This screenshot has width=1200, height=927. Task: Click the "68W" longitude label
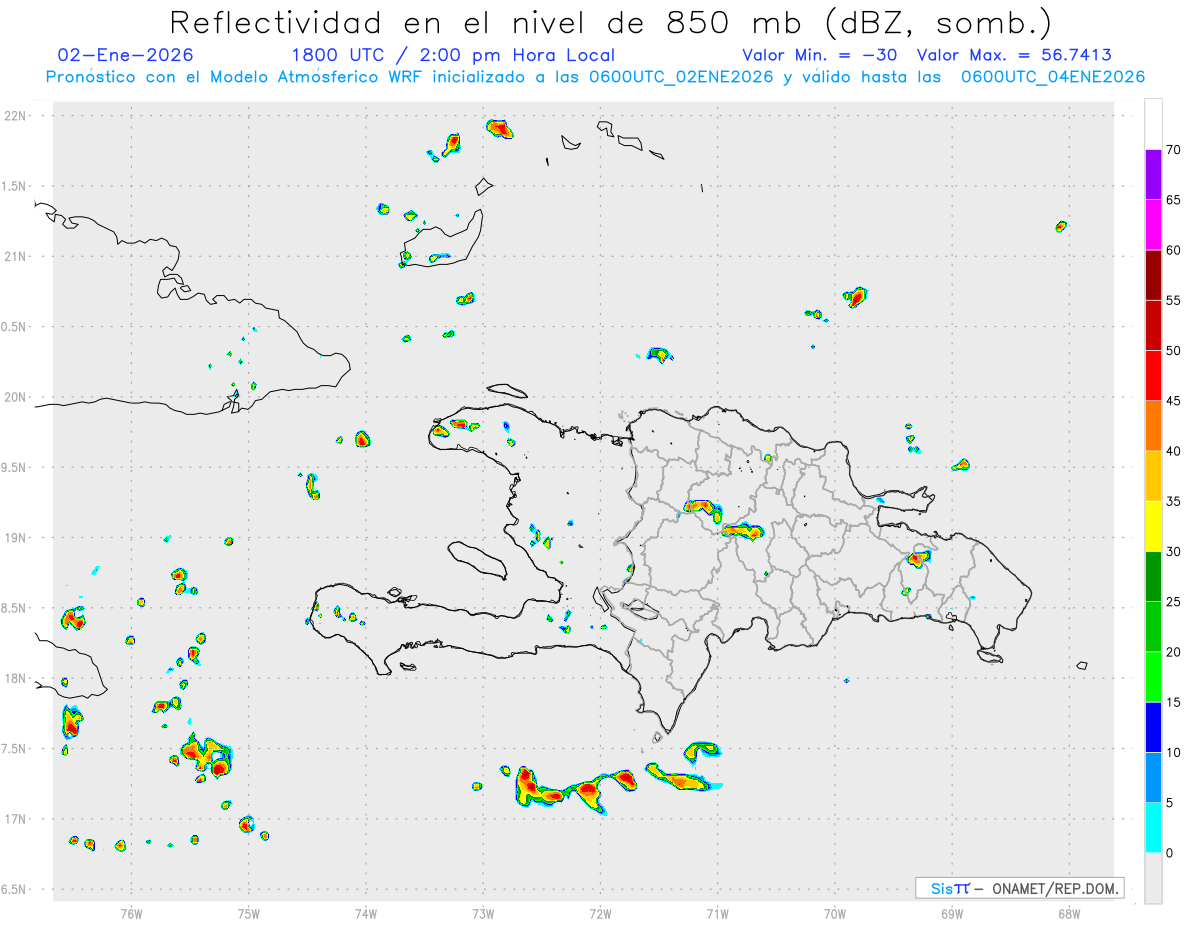(1069, 913)
